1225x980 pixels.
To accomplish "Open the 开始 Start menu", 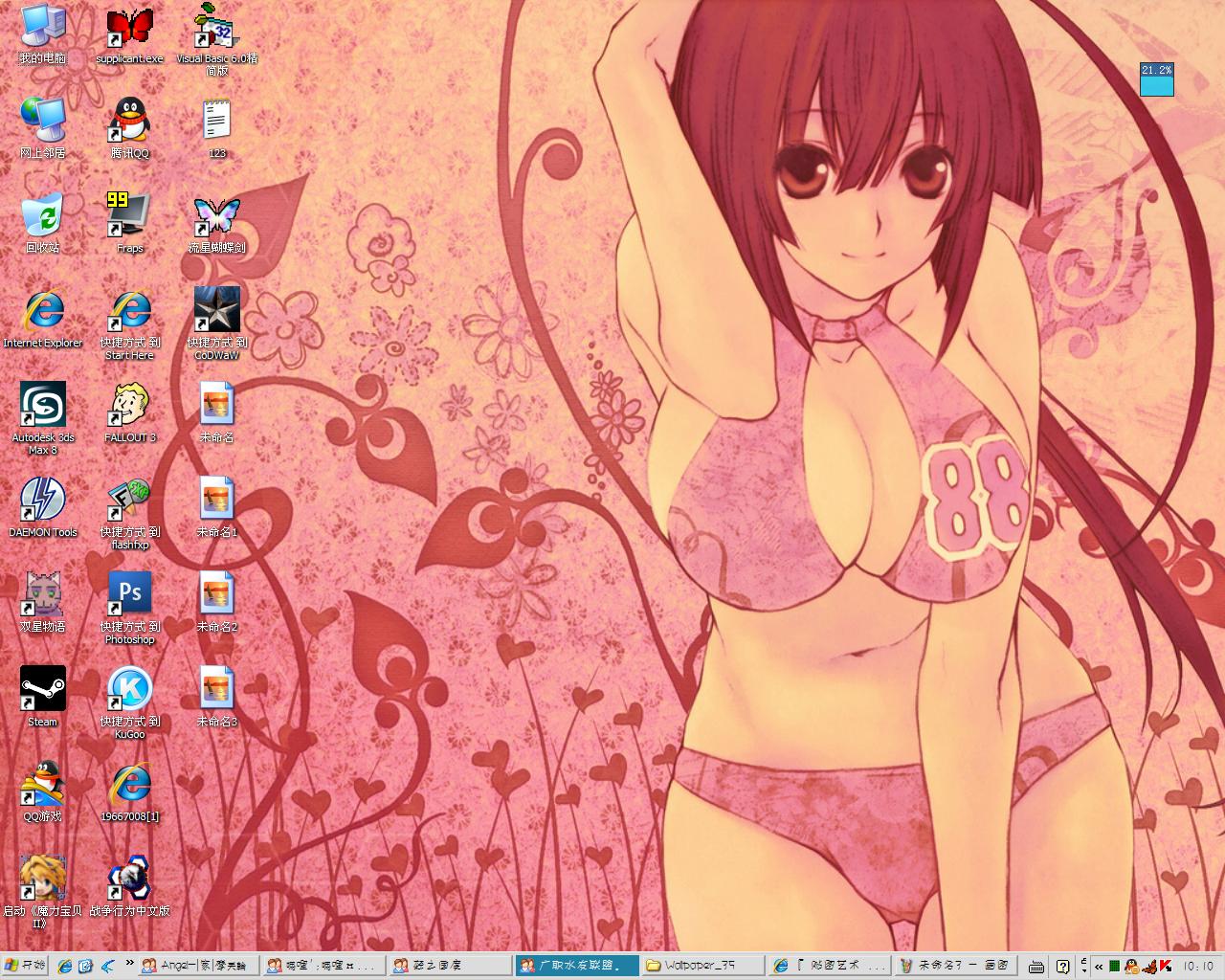I will point(26,966).
